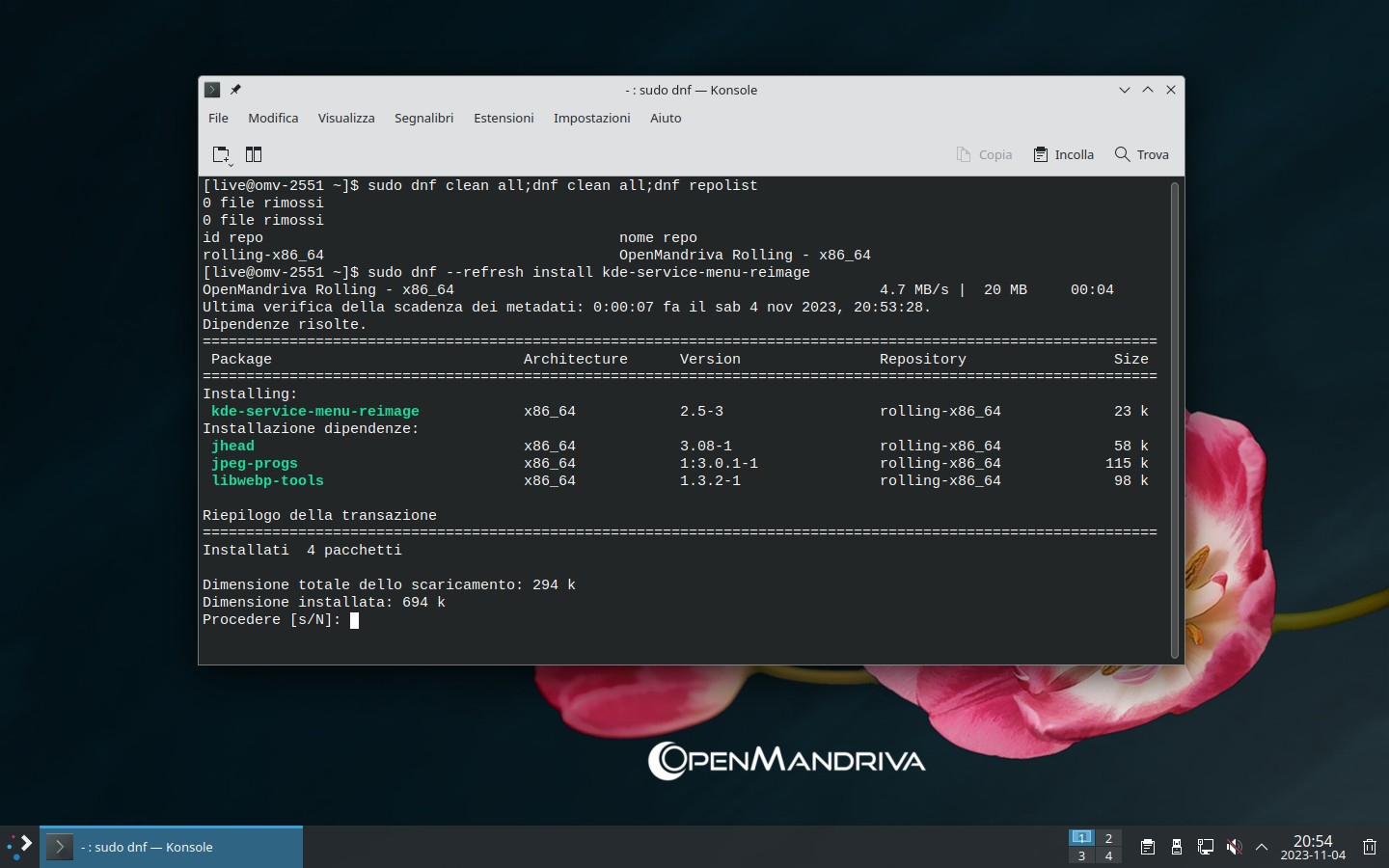This screenshot has height=868, width=1389.
Task: Click the 'Riepilogo della transazione' line
Action: tap(319, 515)
